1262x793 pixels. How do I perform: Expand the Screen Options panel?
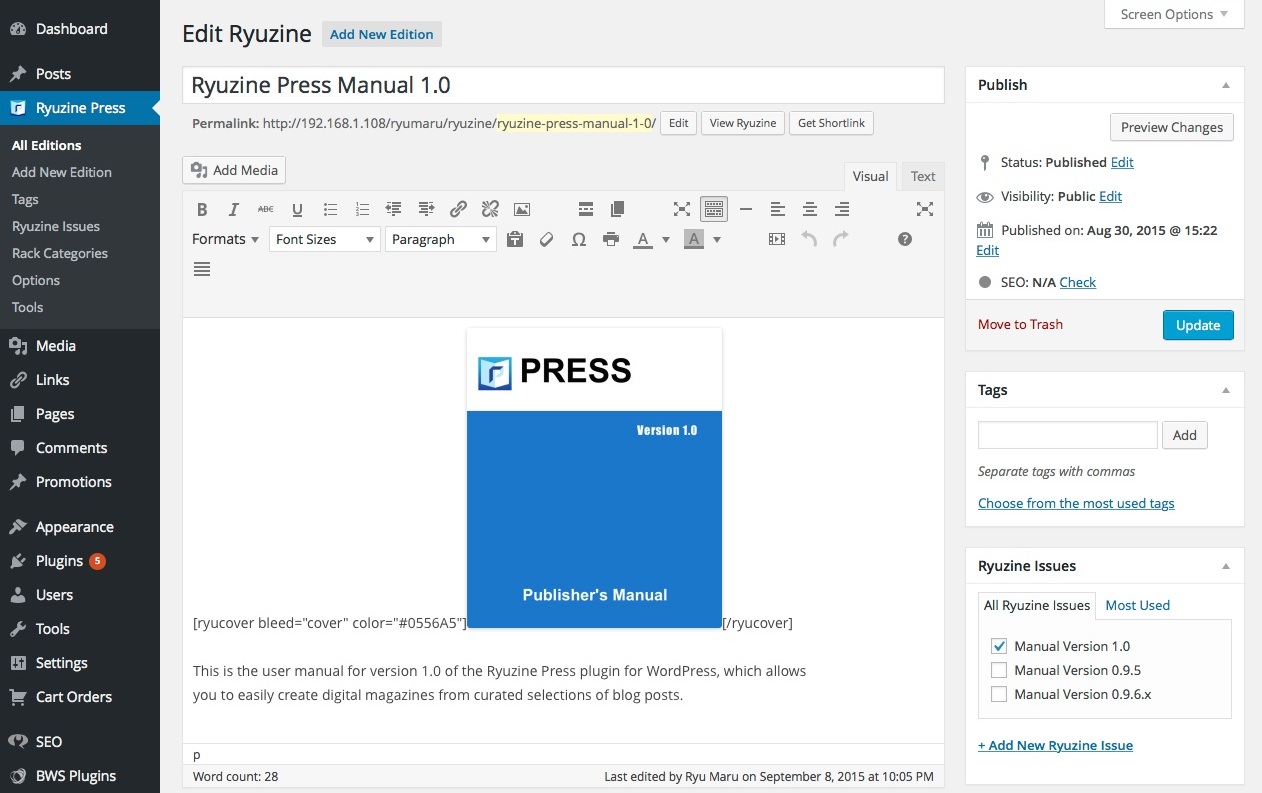click(x=1173, y=14)
